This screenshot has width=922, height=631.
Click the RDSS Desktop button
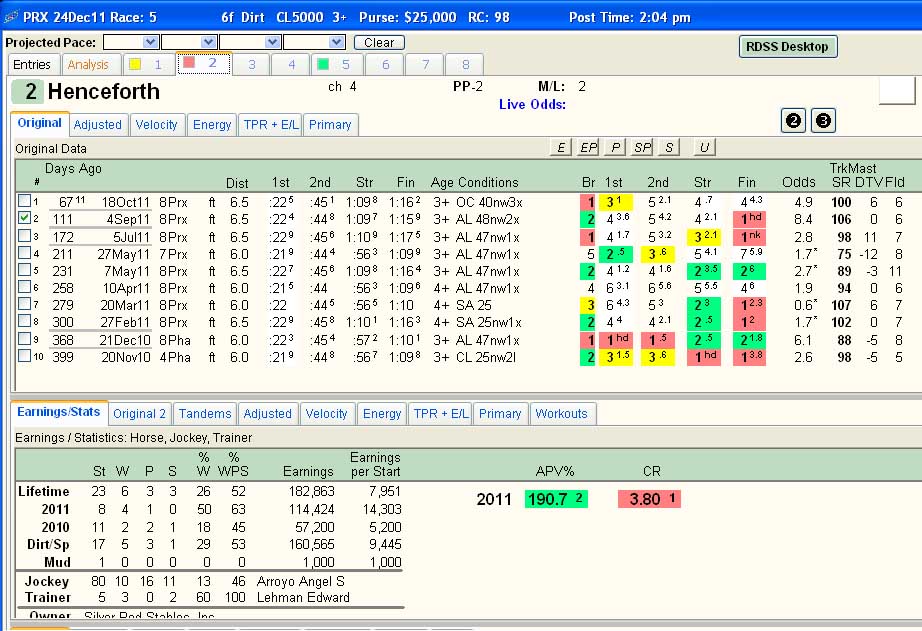[x=787, y=46]
